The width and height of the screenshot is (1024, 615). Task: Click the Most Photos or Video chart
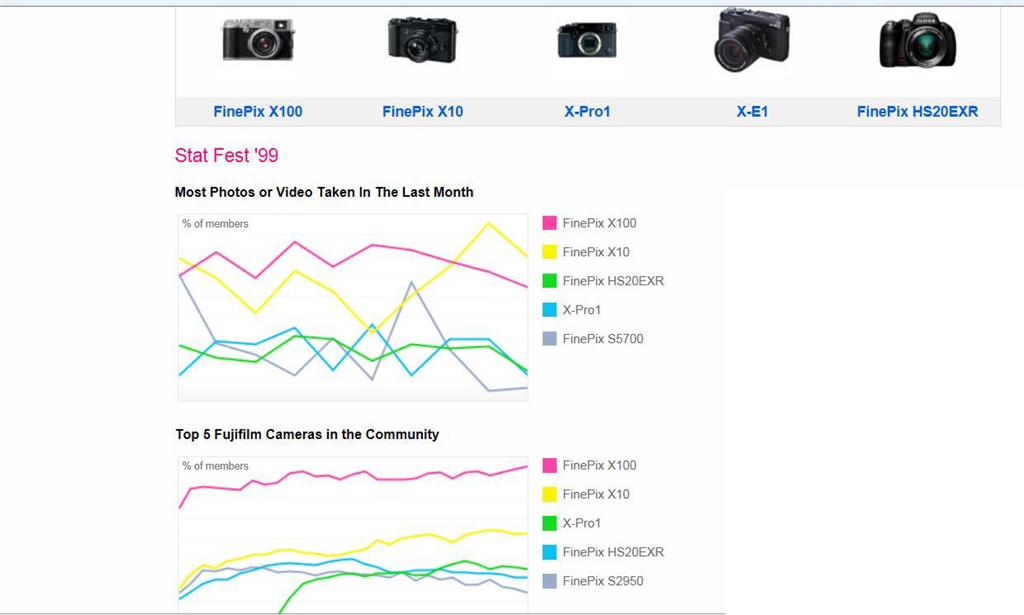(352, 307)
